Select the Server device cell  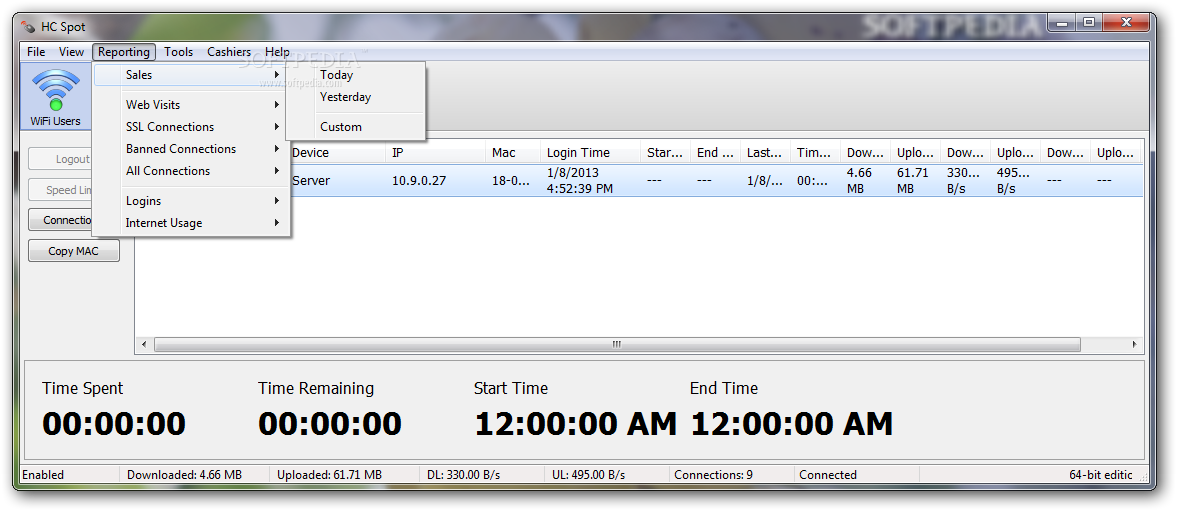tap(311, 181)
